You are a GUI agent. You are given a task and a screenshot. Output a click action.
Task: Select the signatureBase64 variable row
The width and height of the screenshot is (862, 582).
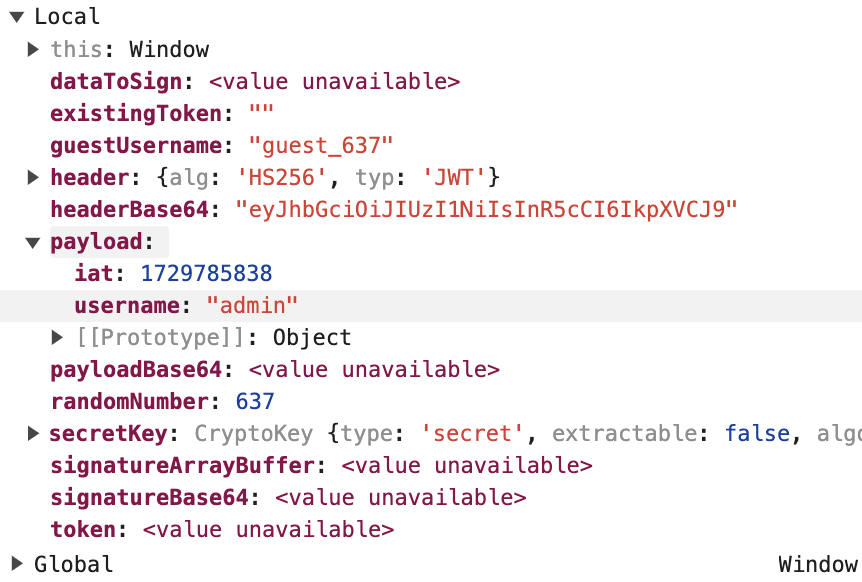[x=431, y=497]
